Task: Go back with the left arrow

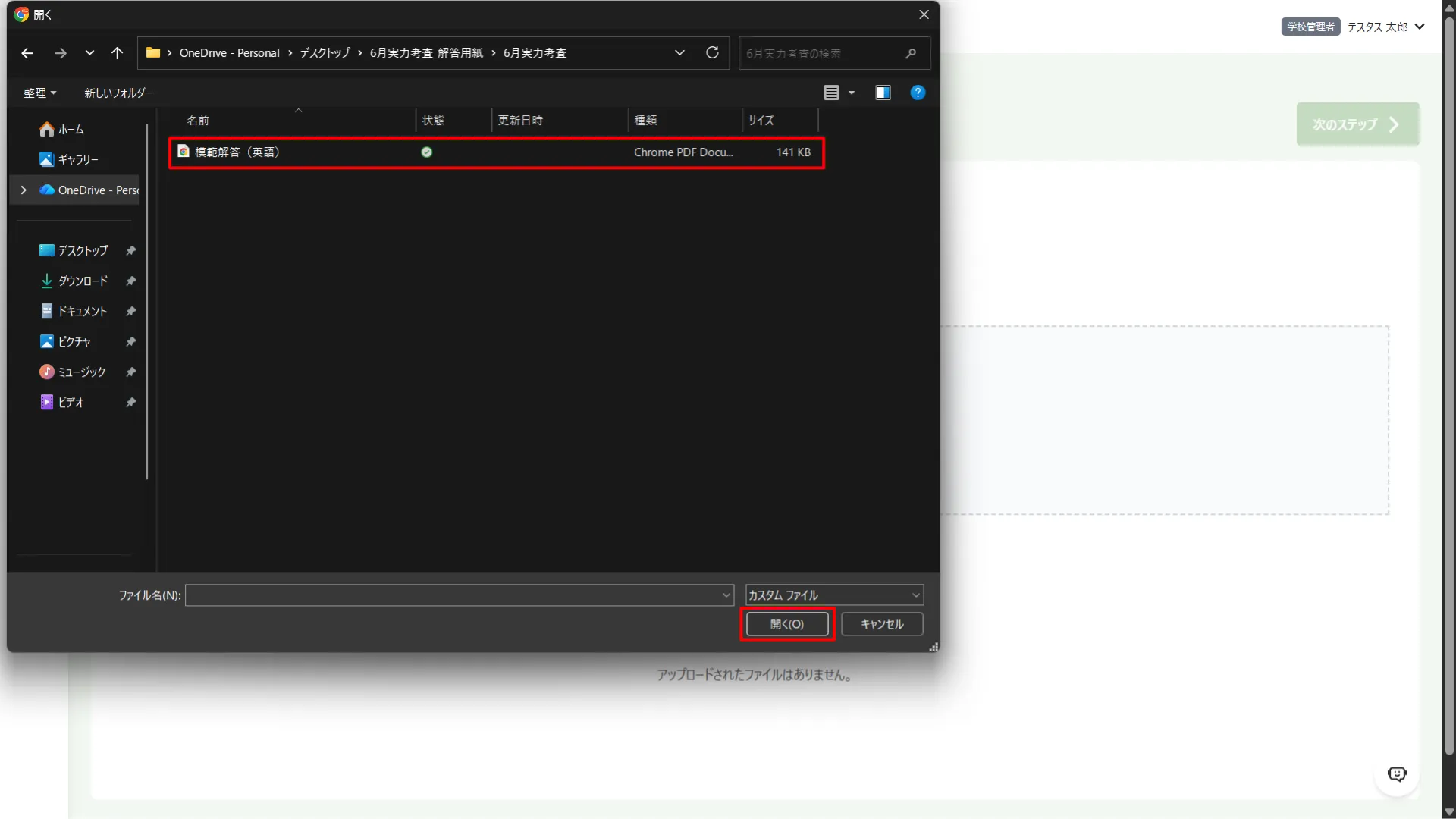Action: (x=27, y=53)
